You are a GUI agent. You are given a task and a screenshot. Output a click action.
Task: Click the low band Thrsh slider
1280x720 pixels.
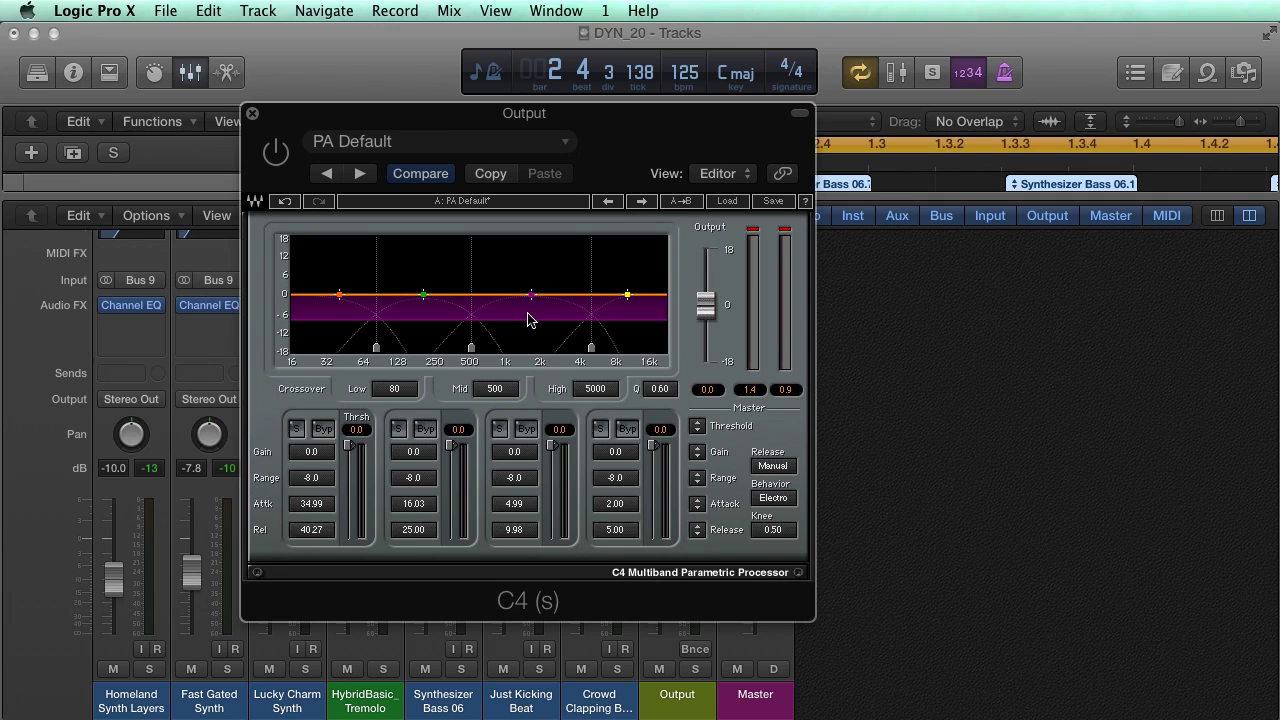[x=349, y=445]
